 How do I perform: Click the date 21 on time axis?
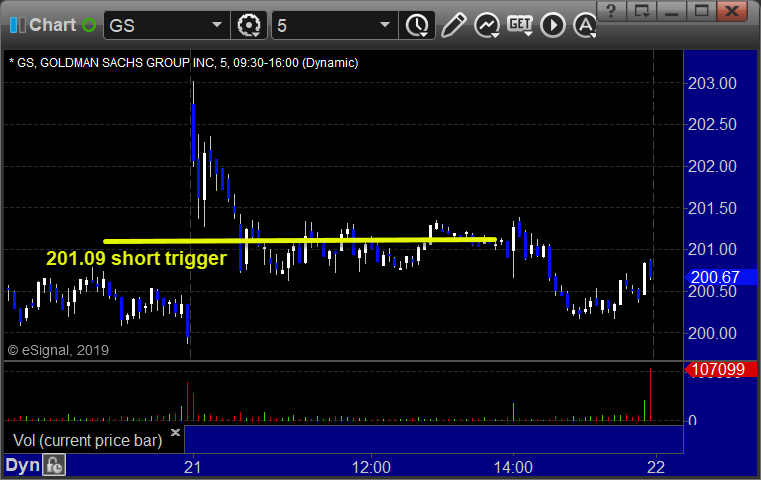tap(193, 467)
